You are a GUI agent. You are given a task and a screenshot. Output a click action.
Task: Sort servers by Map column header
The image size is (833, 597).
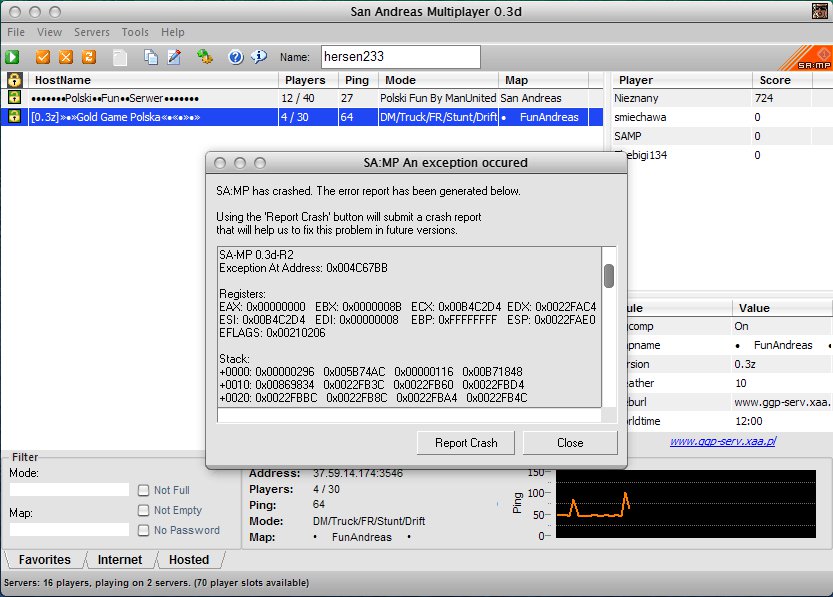point(543,80)
